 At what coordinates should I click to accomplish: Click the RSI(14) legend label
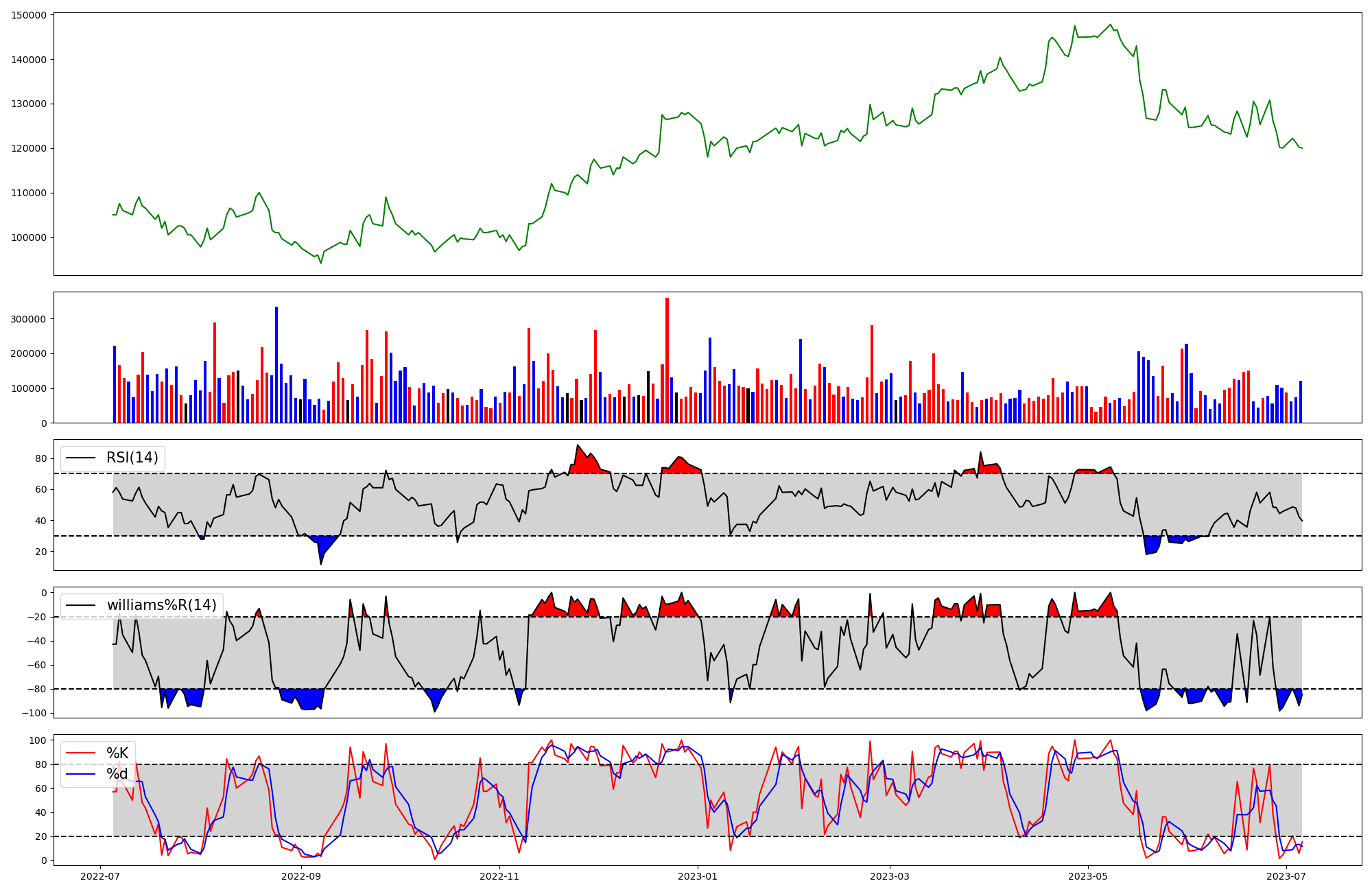132,458
